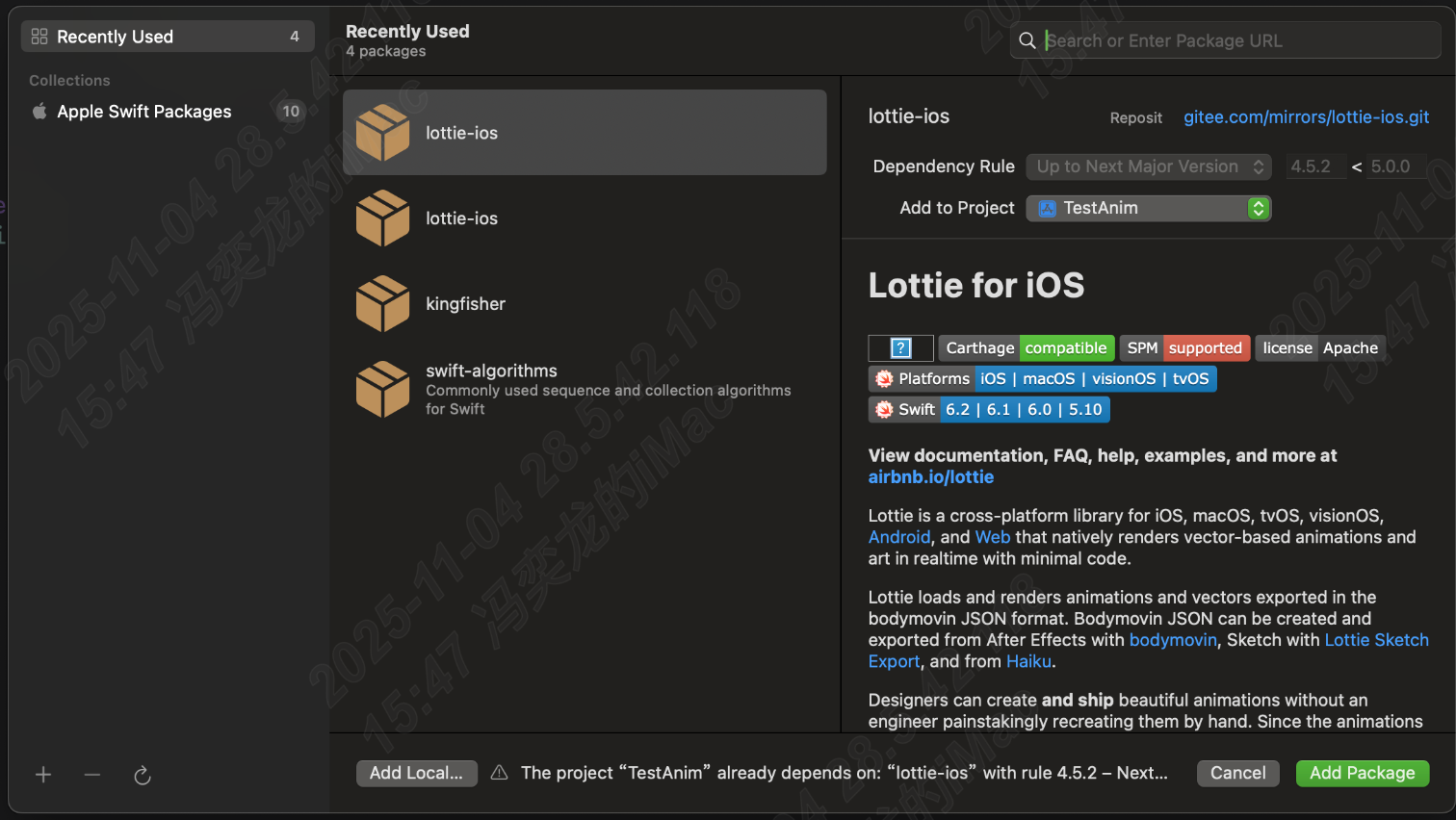Click the license Apache badge
1456x820 pixels.
(1320, 347)
